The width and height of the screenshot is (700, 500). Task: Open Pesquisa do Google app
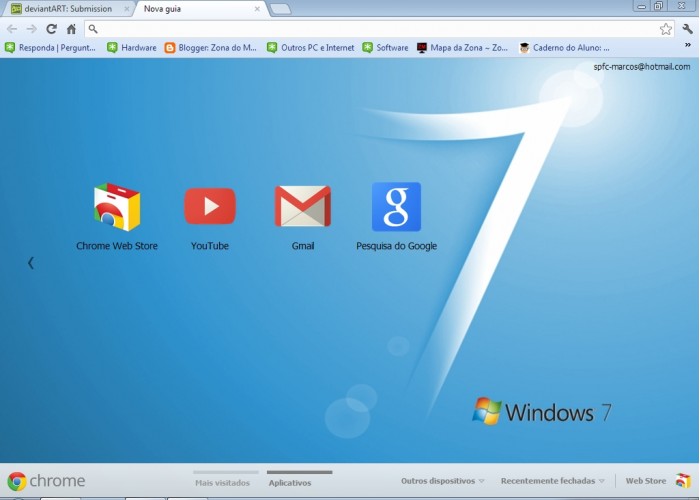pyautogui.click(x=396, y=207)
